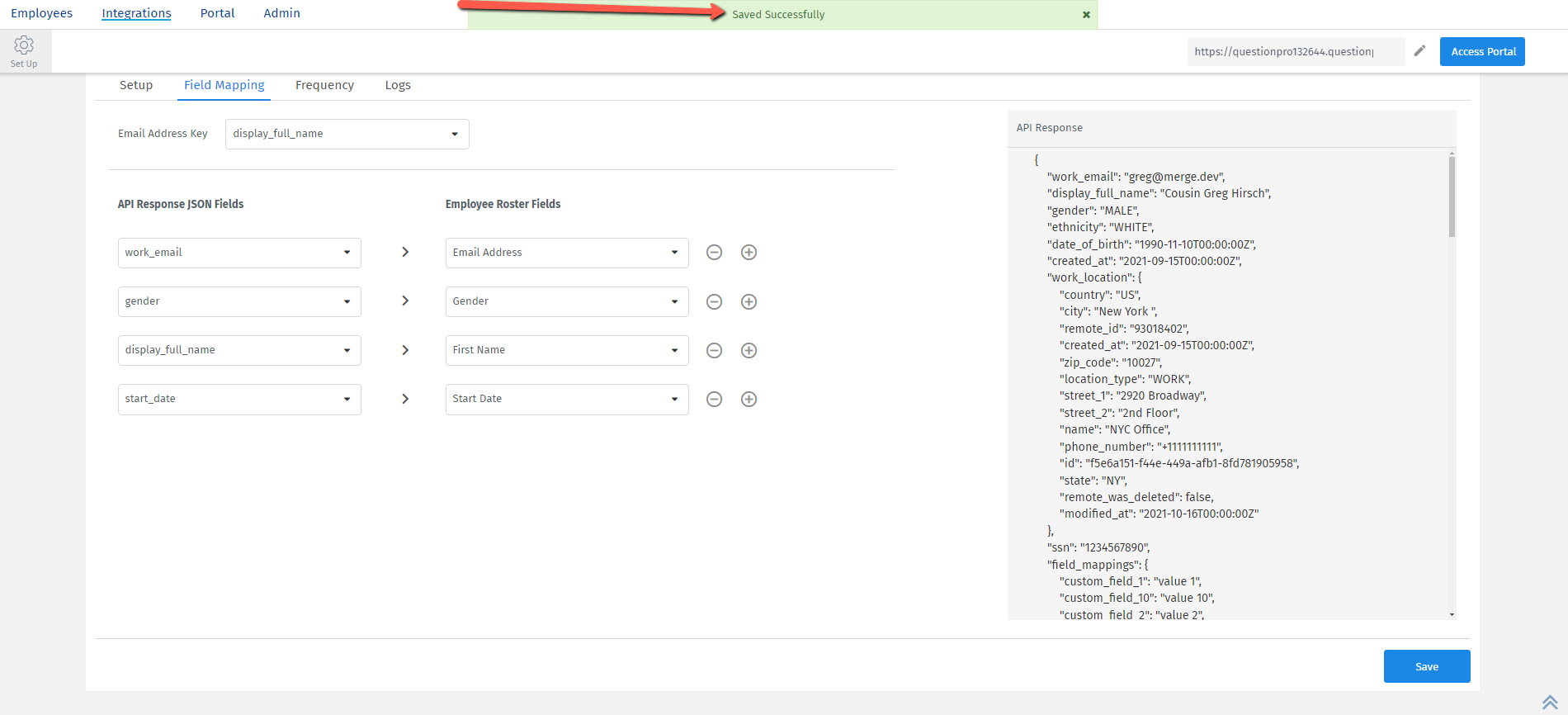Add a row after gender mapping

749,301
